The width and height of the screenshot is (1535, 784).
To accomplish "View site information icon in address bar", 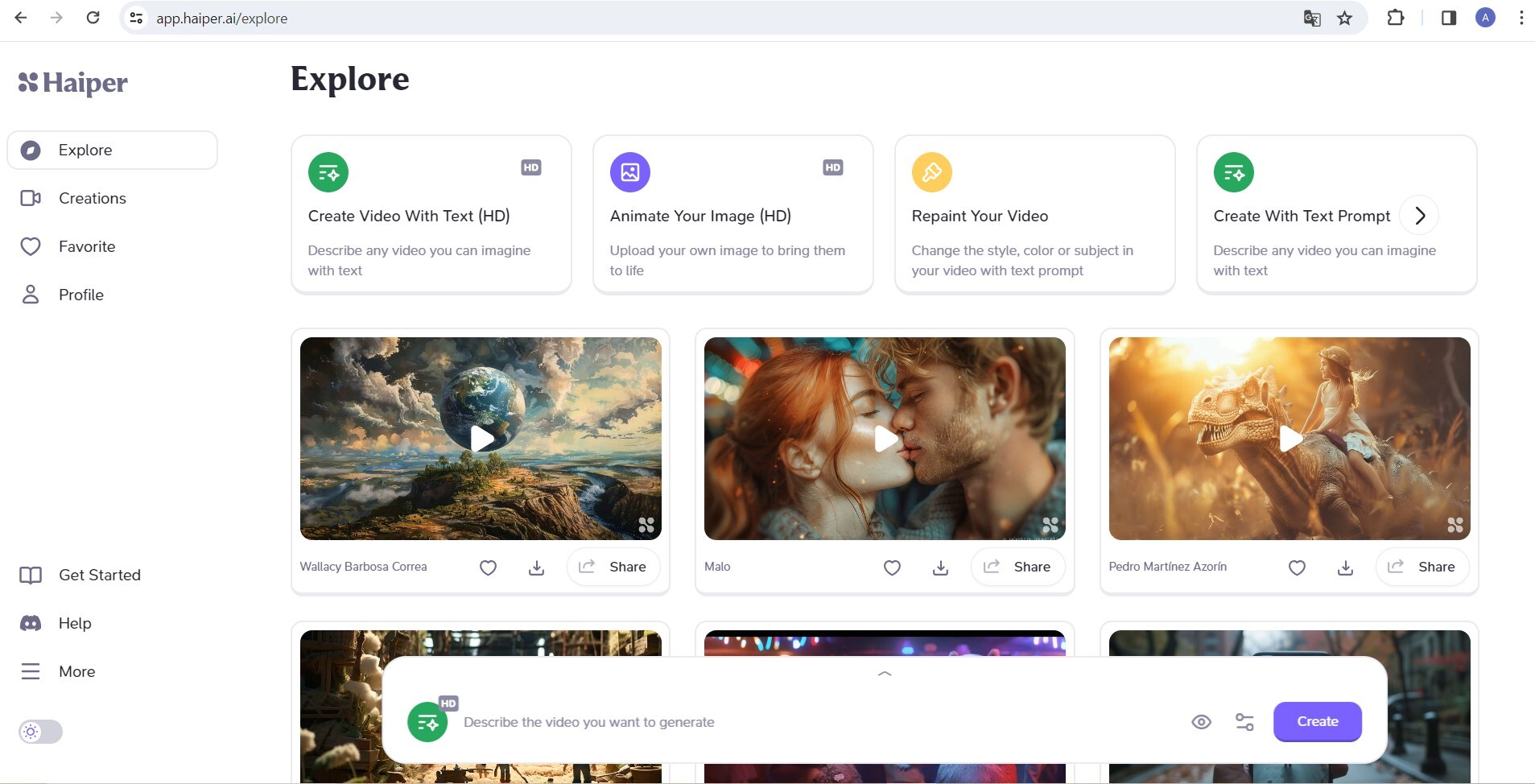I will coord(137,18).
